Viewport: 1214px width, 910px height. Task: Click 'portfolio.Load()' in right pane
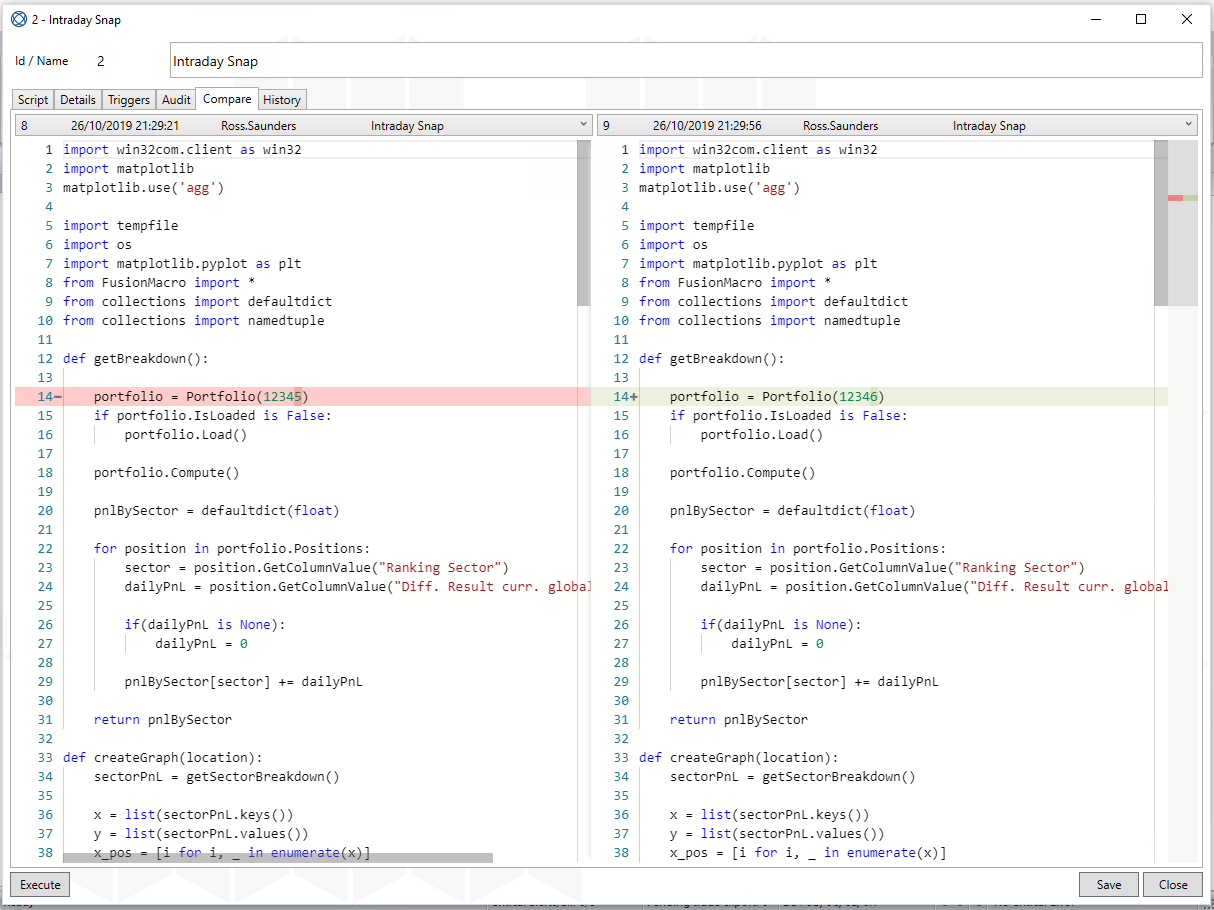coord(762,435)
